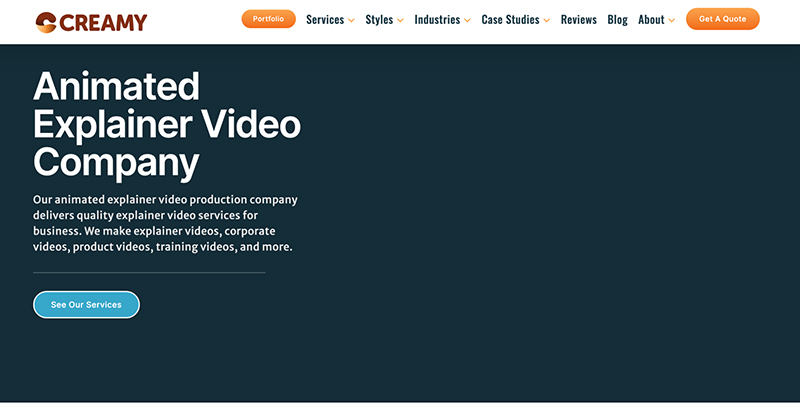Select the Services menu label

click(324, 20)
